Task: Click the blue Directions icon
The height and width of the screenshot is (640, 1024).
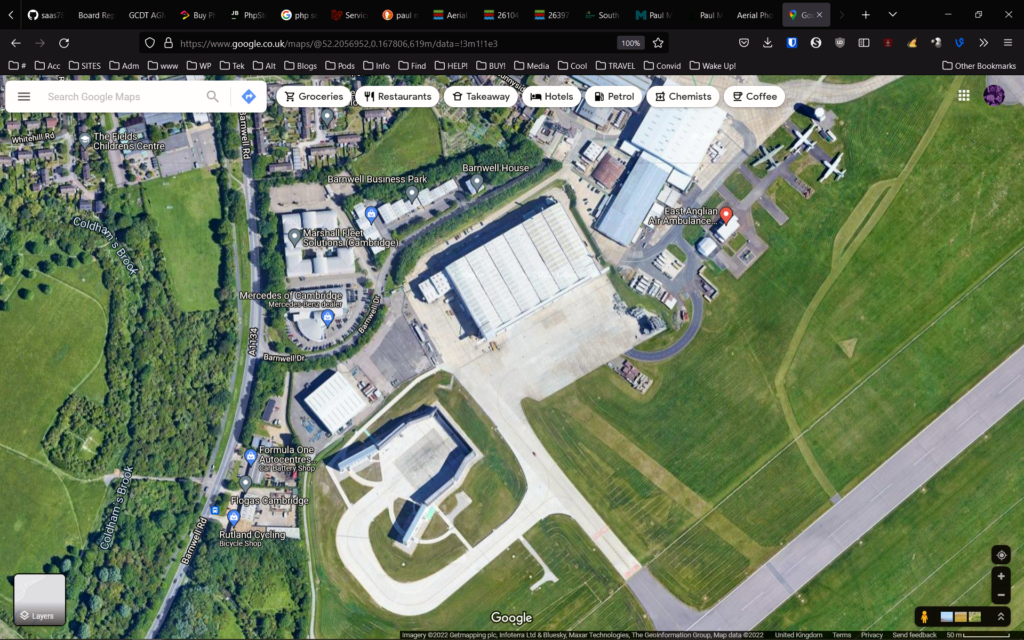Action: point(248,97)
